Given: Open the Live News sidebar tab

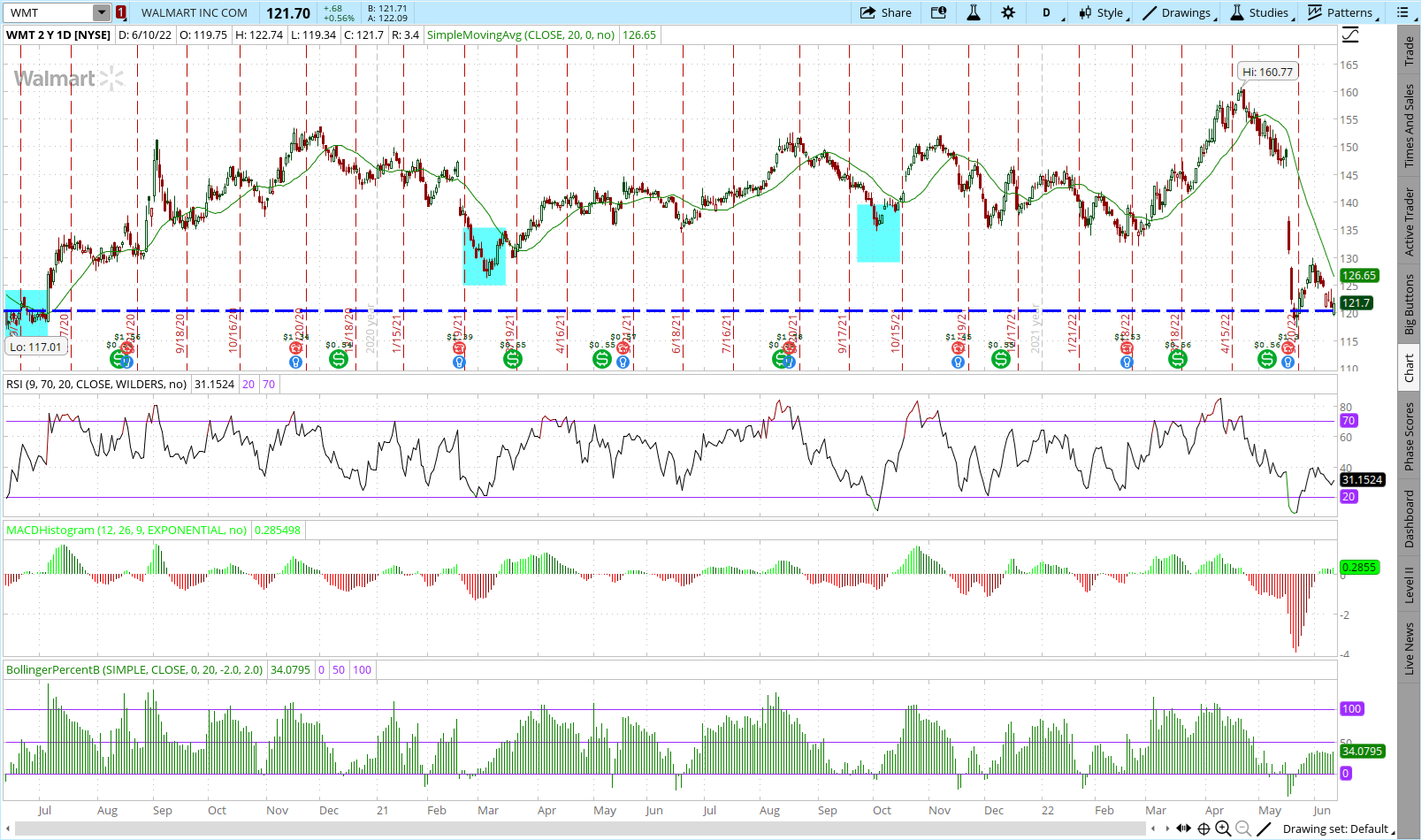Looking at the screenshot, I should point(1409,648).
